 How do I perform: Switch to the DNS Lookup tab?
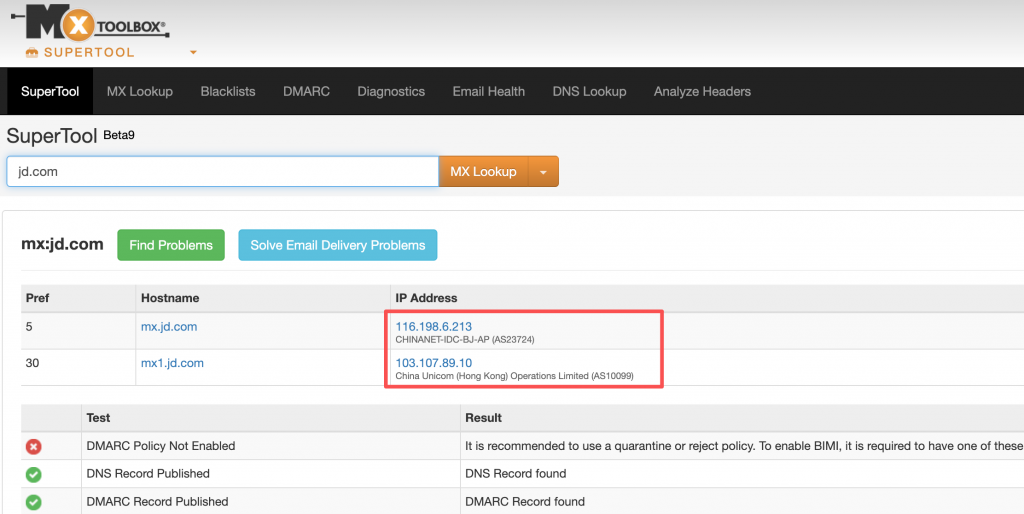click(589, 91)
